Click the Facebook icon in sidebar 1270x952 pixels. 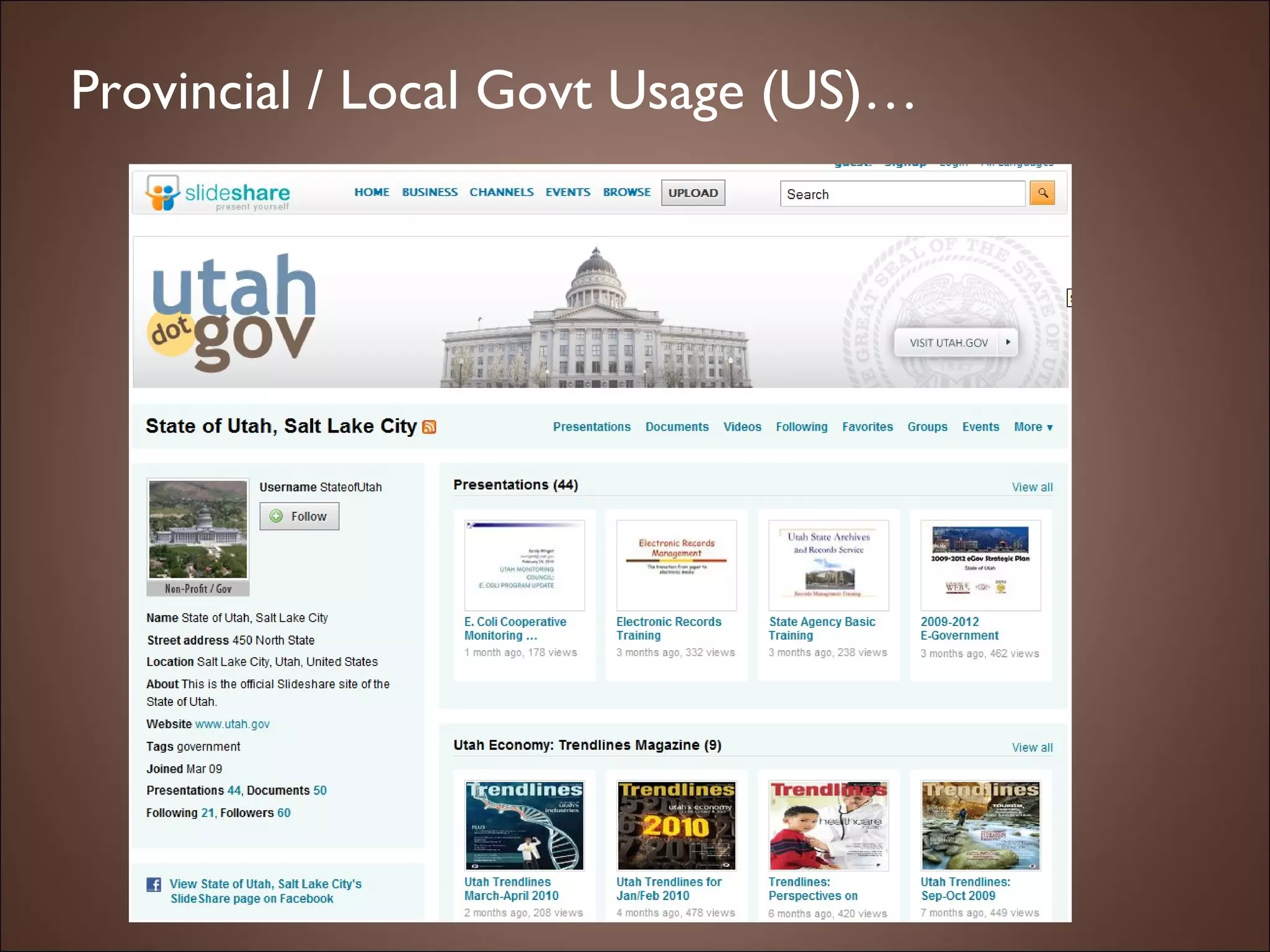(154, 884)
